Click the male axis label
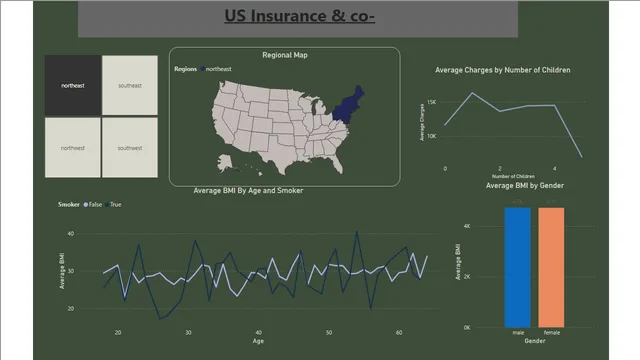The image size is (640, 360). 518,333
